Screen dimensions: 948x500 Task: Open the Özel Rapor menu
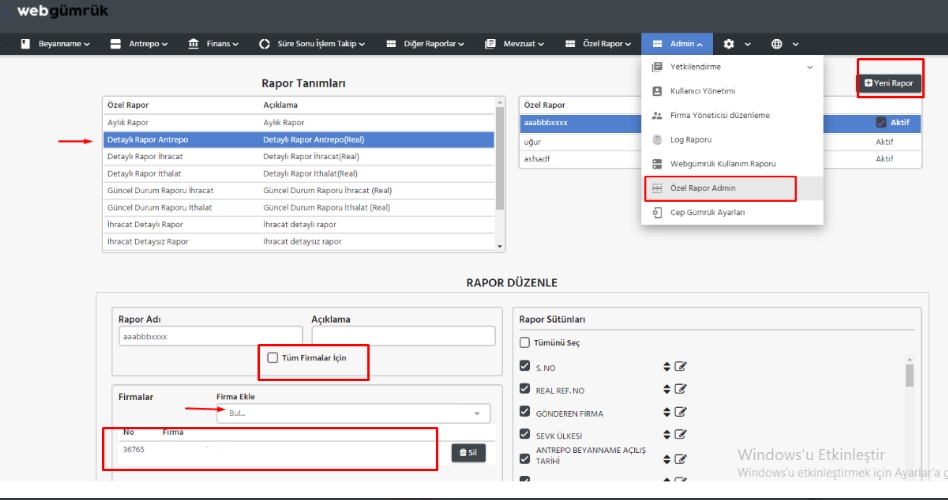coord(598,44)
